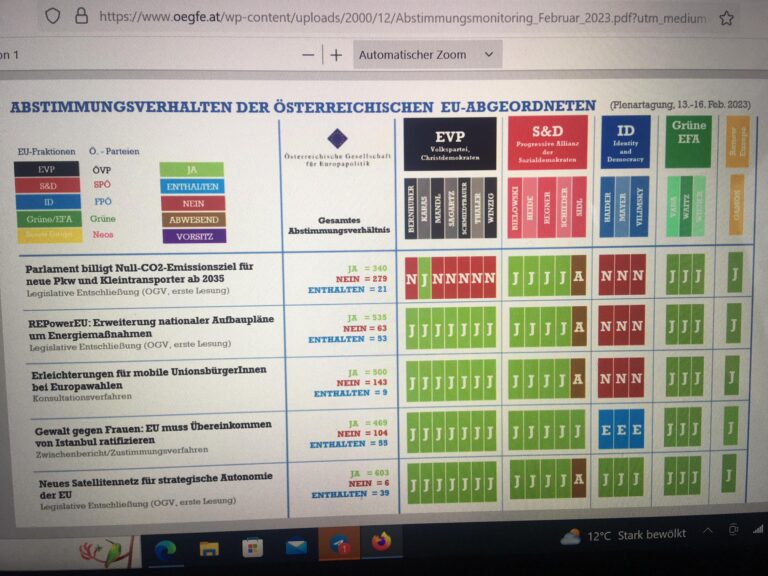The width and height of the screenshot is (768, 576).
Task: Open the Automatischer Zoom dropdown
Action: tap(426, 55)
